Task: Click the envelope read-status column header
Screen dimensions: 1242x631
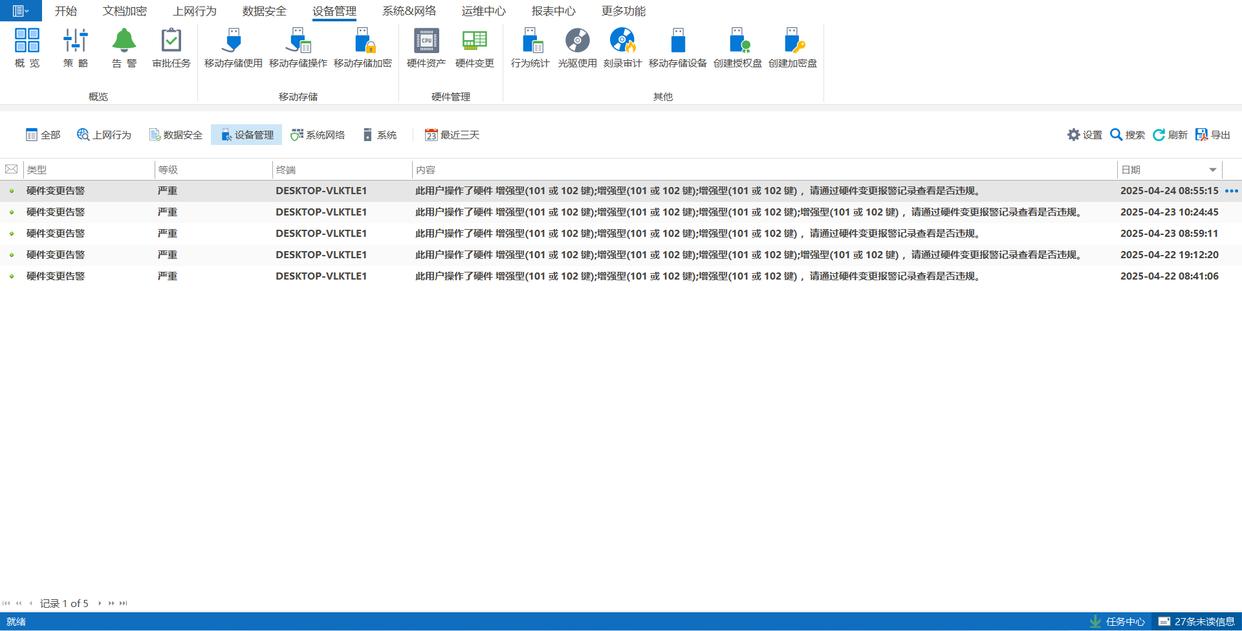Action: 11,170
